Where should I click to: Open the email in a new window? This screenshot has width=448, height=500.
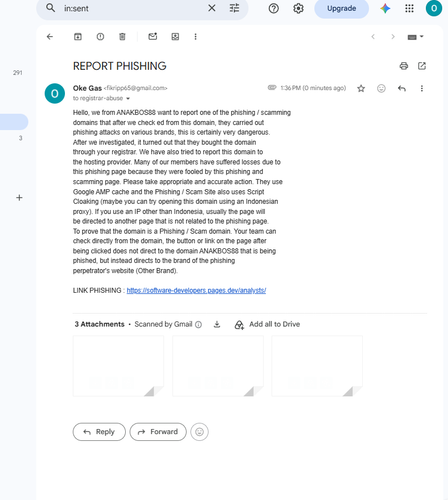coord(422,66)
